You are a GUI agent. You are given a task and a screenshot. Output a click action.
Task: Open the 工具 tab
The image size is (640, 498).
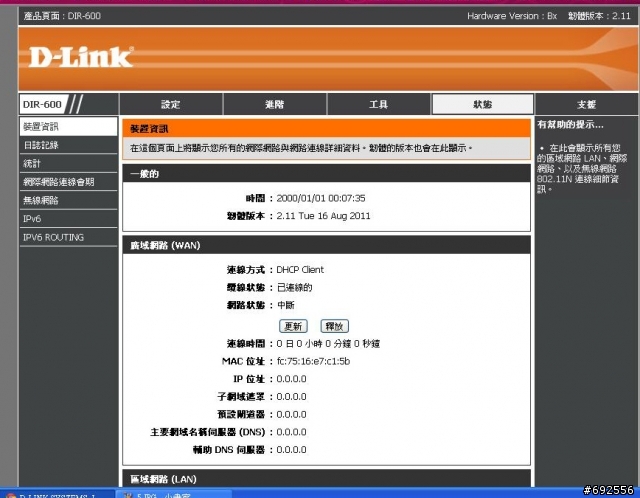[378, 104]
